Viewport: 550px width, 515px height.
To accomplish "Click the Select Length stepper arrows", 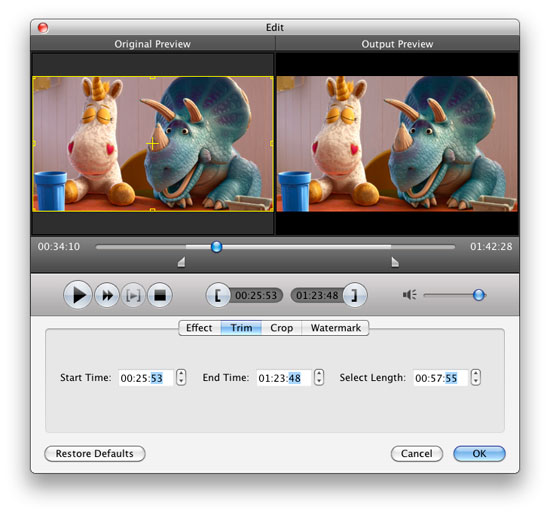I will click(476, 377).
